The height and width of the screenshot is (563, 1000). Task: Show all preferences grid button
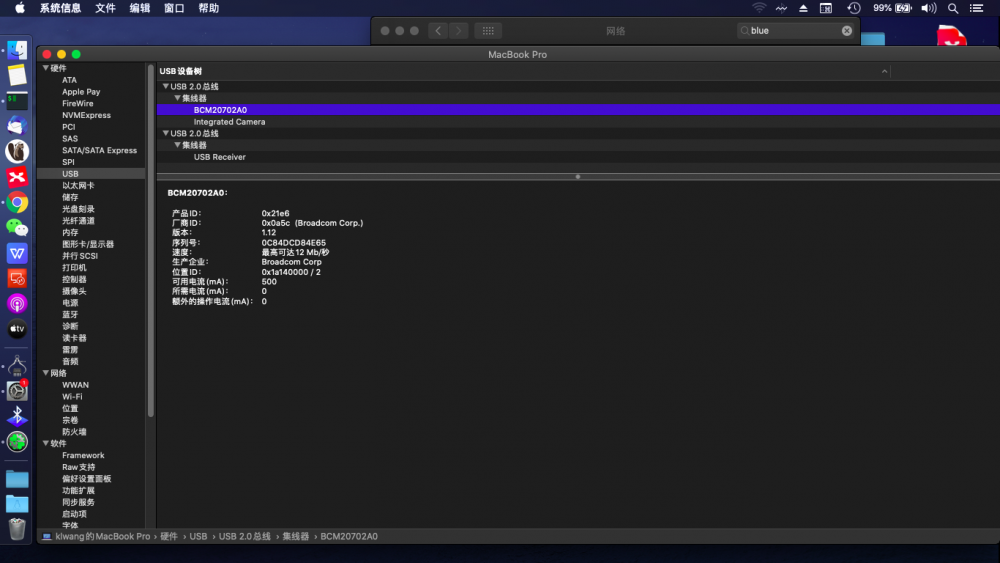point(488,31)
